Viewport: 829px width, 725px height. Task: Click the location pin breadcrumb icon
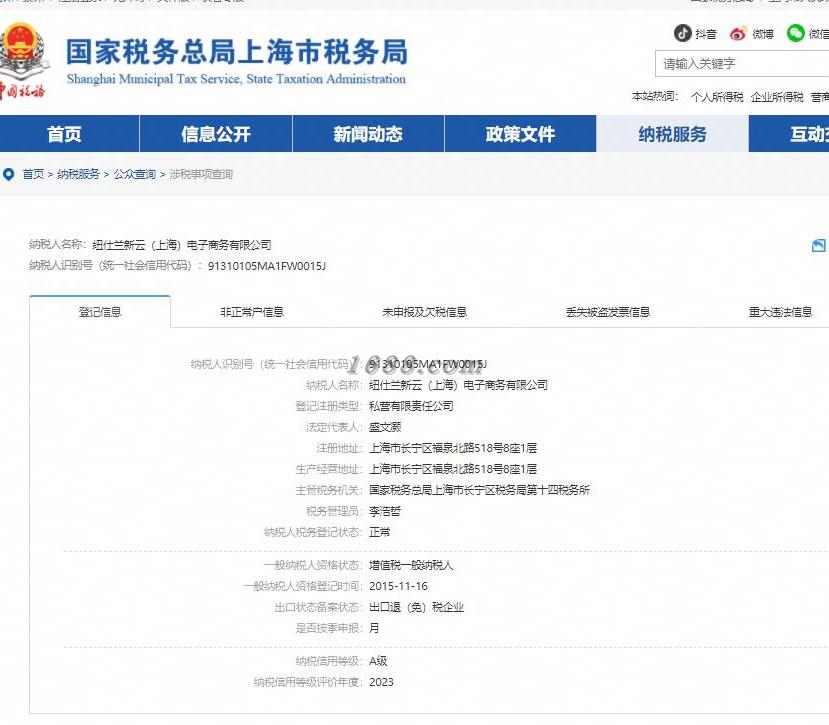point(8,174)
